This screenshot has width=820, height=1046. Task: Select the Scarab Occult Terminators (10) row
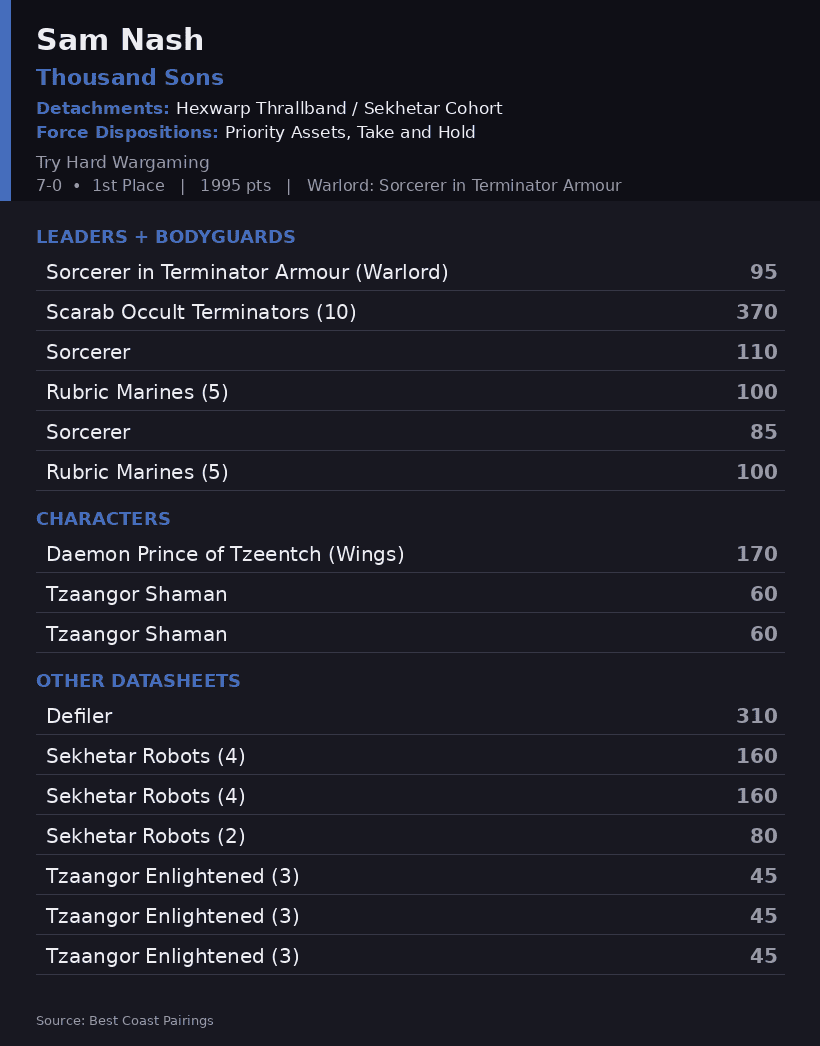point(410,312)
